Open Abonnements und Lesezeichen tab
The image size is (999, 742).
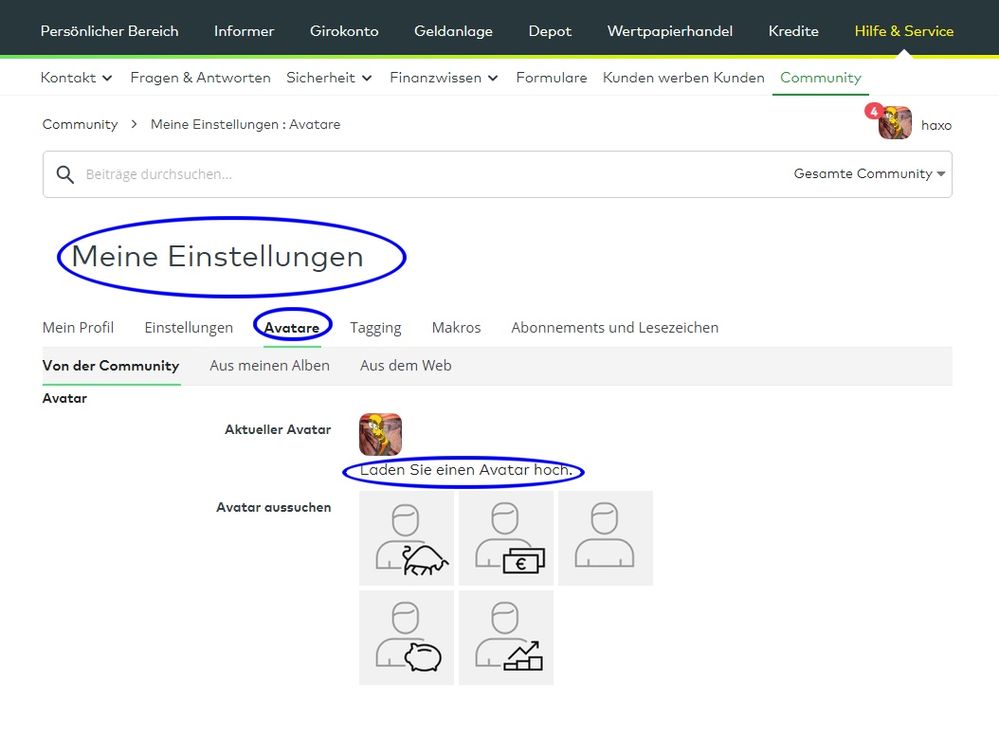coord(614,327)
